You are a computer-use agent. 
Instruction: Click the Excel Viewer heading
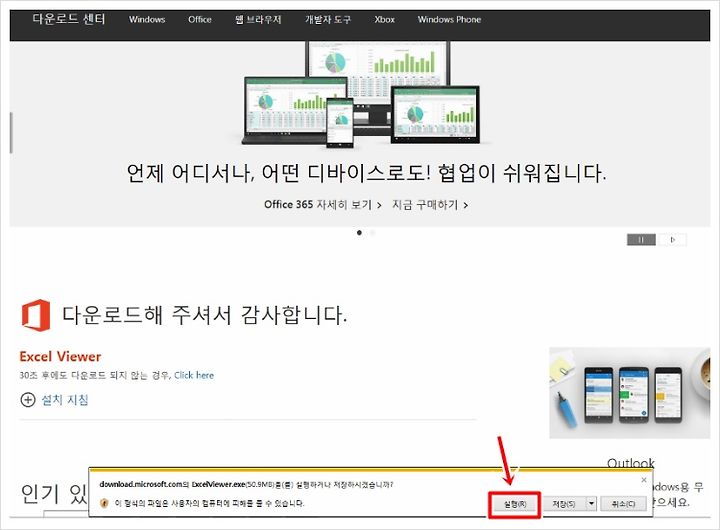coord(60,356)
